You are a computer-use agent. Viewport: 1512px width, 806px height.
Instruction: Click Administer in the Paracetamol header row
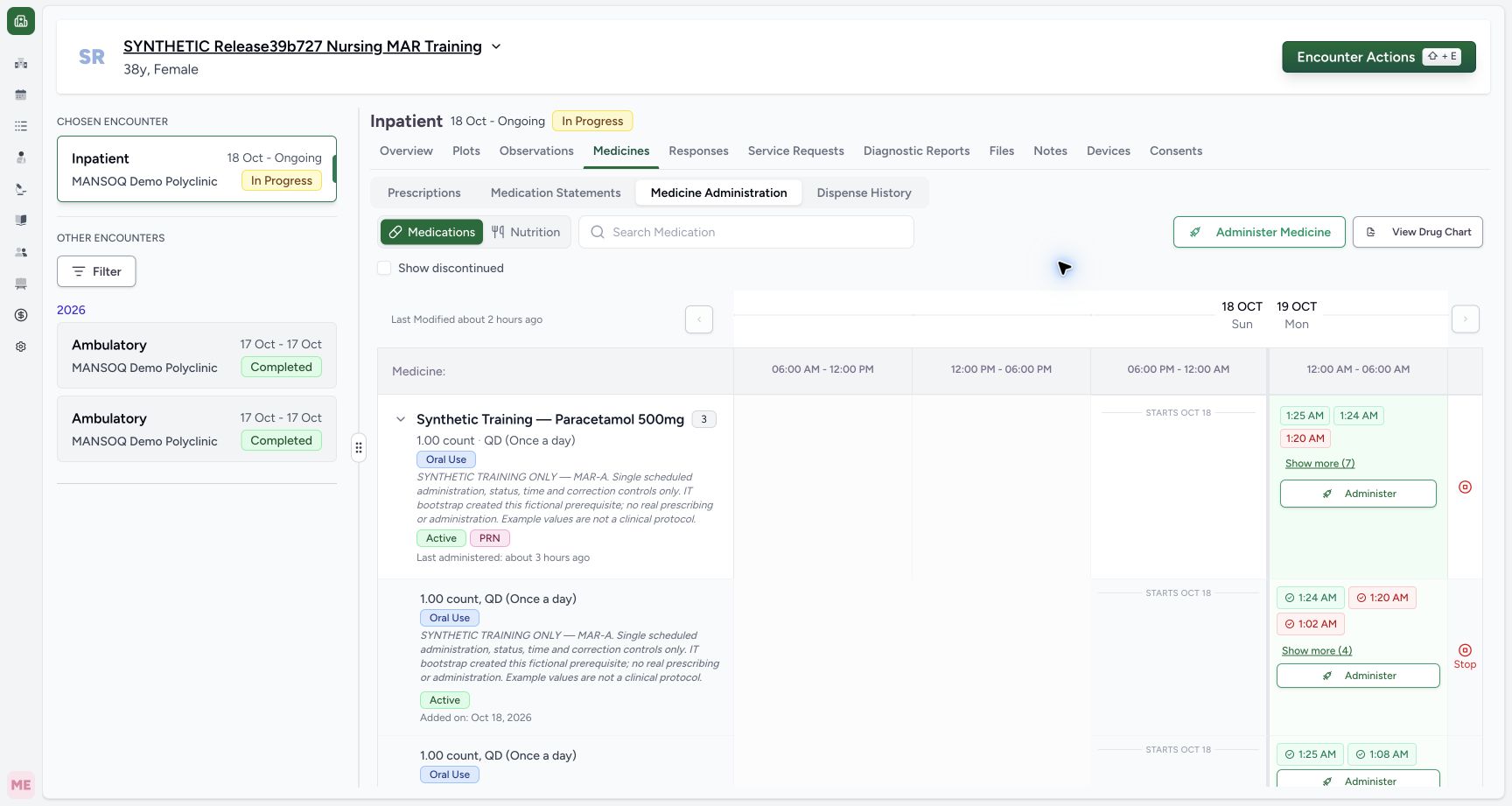(x=1358, y=494)
